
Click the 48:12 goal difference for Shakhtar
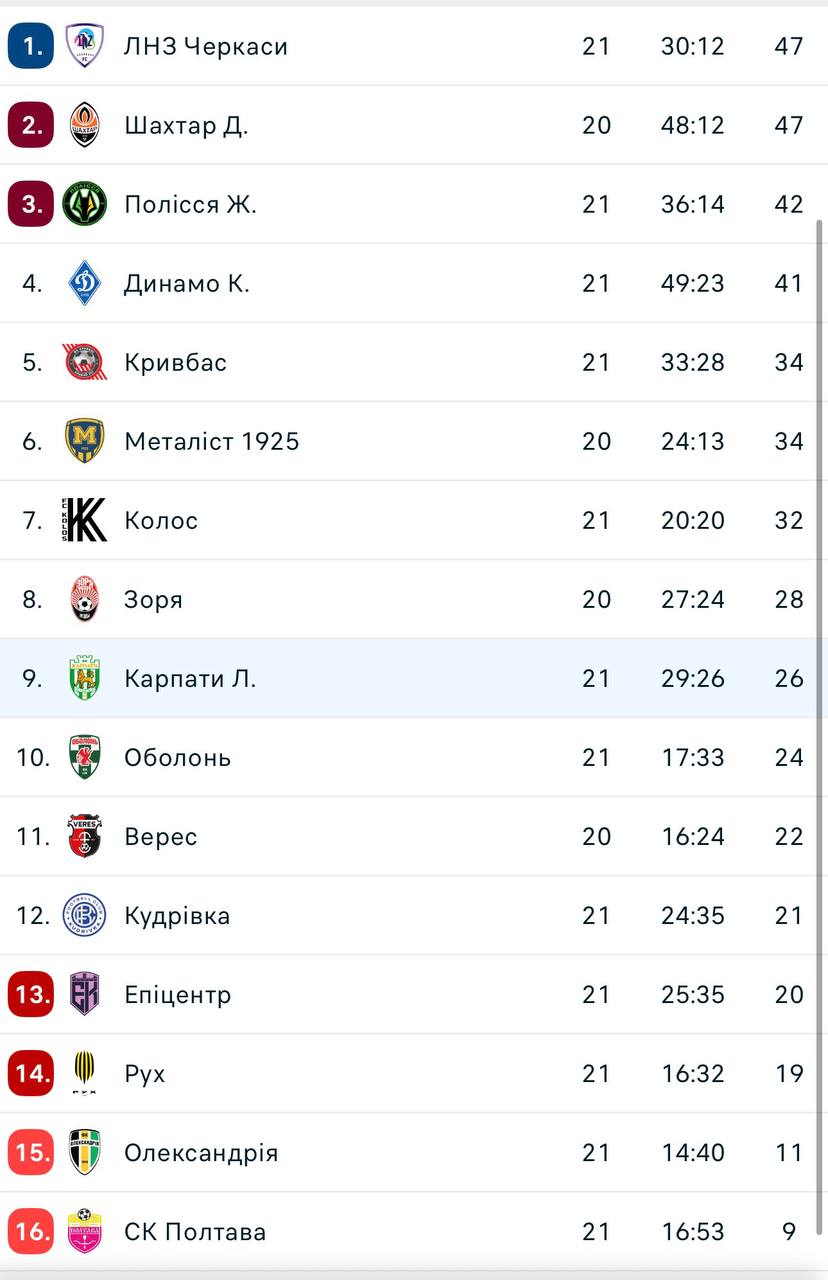click(x=692, y=125)
